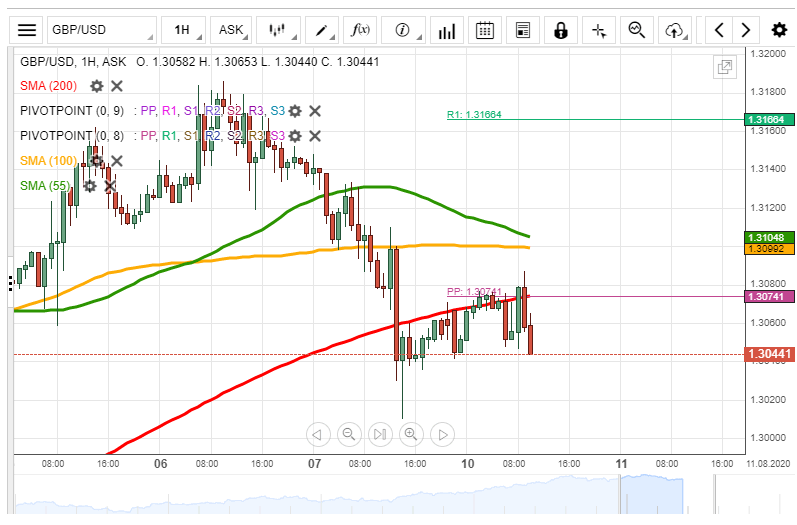Open the hamburger main menu

26,30
